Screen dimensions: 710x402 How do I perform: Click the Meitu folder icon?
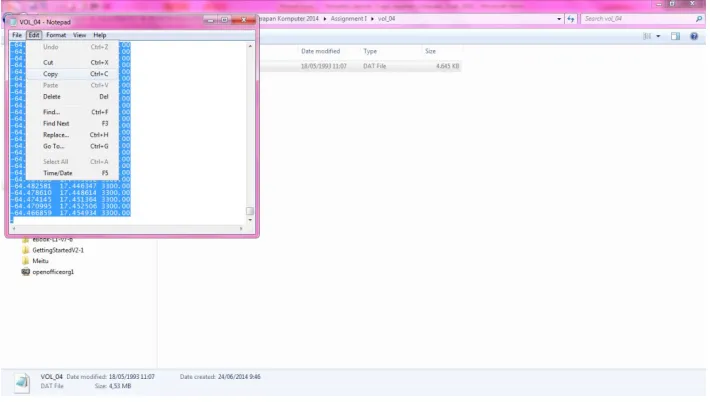(26, 261)
